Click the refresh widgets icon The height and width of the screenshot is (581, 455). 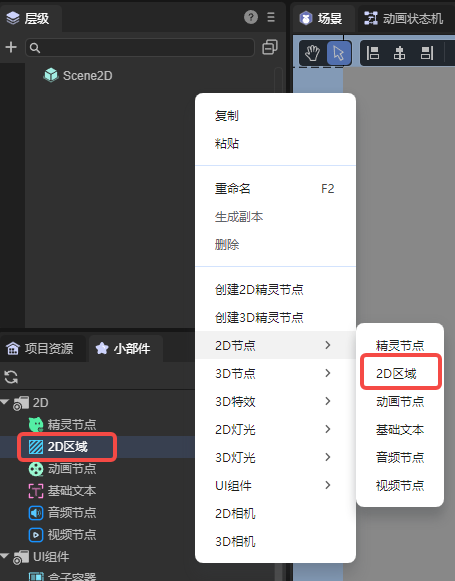point(11,377)
